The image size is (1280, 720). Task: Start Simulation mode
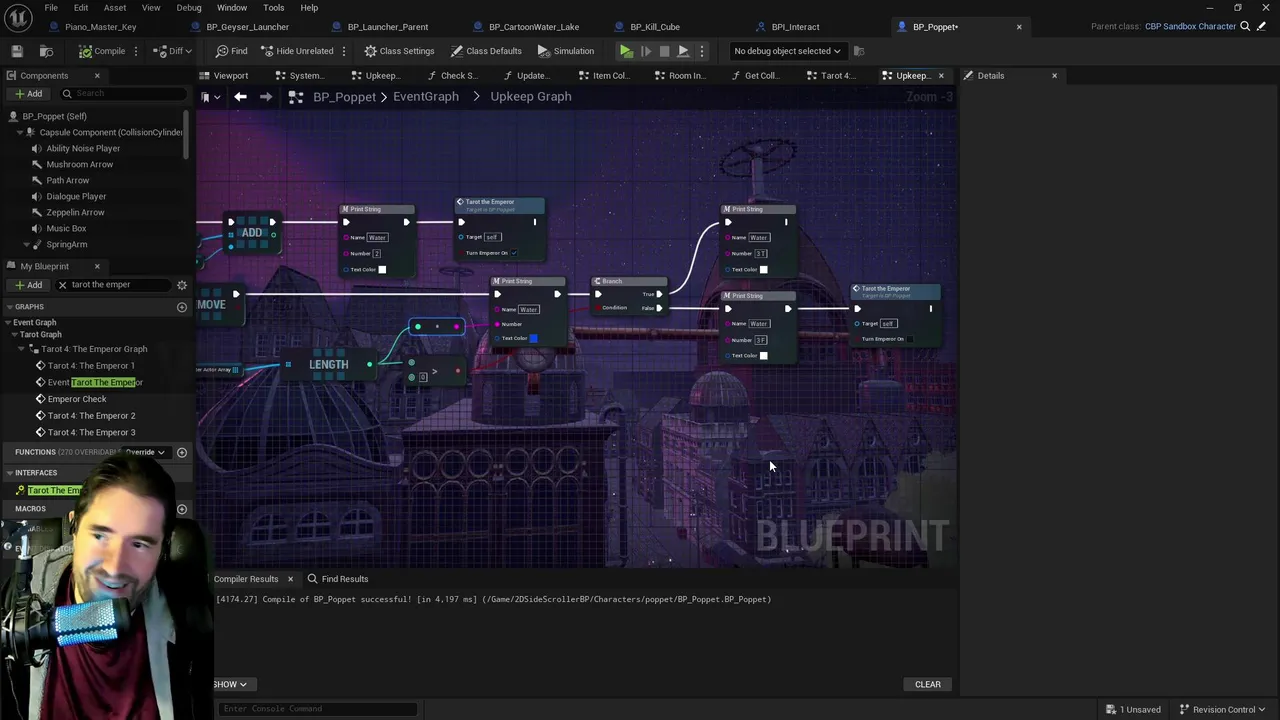(565, 51)
